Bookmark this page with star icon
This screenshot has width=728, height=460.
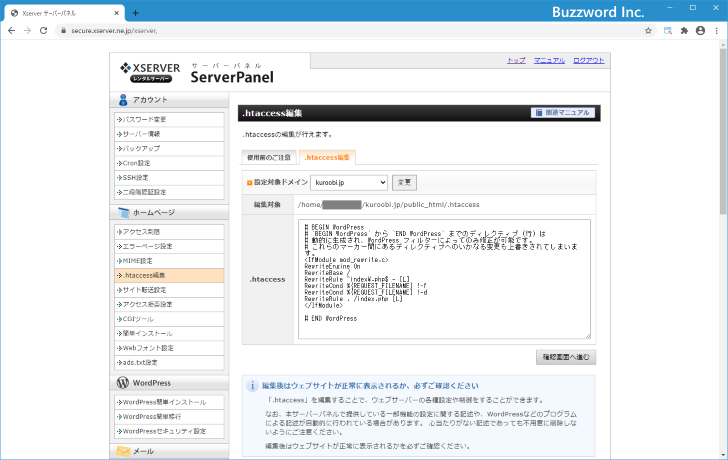coord(648,31)
